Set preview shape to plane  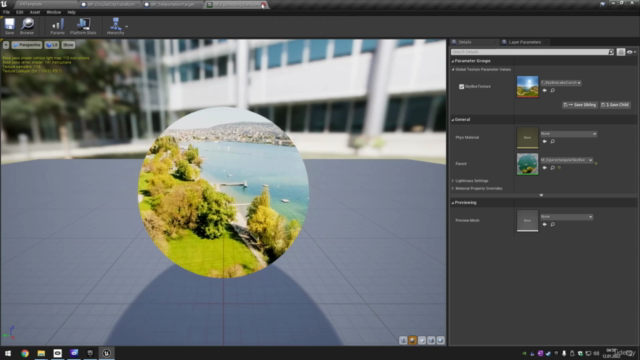(x=422, y=340)
